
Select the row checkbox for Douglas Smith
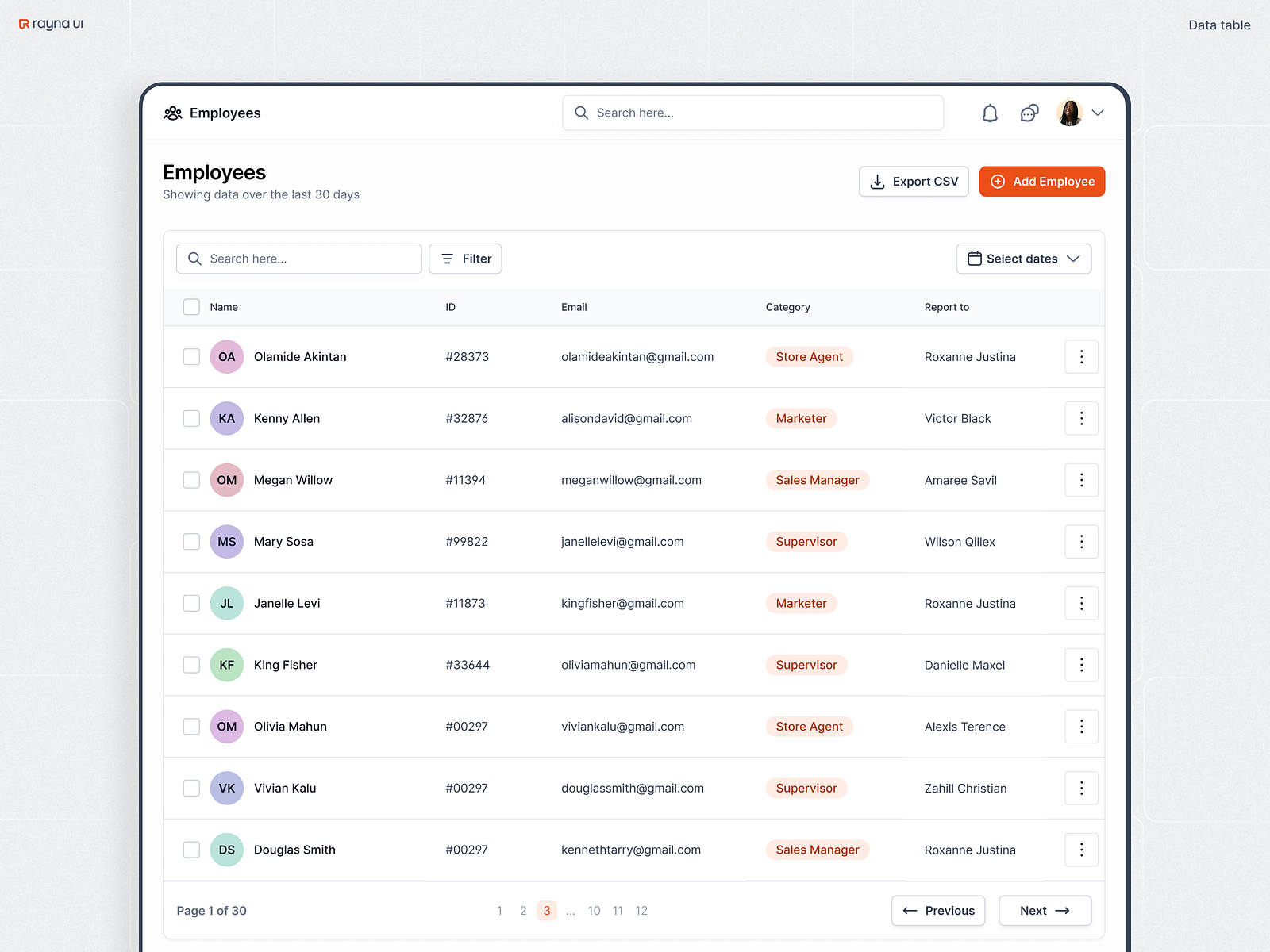[x=191, y=850]
